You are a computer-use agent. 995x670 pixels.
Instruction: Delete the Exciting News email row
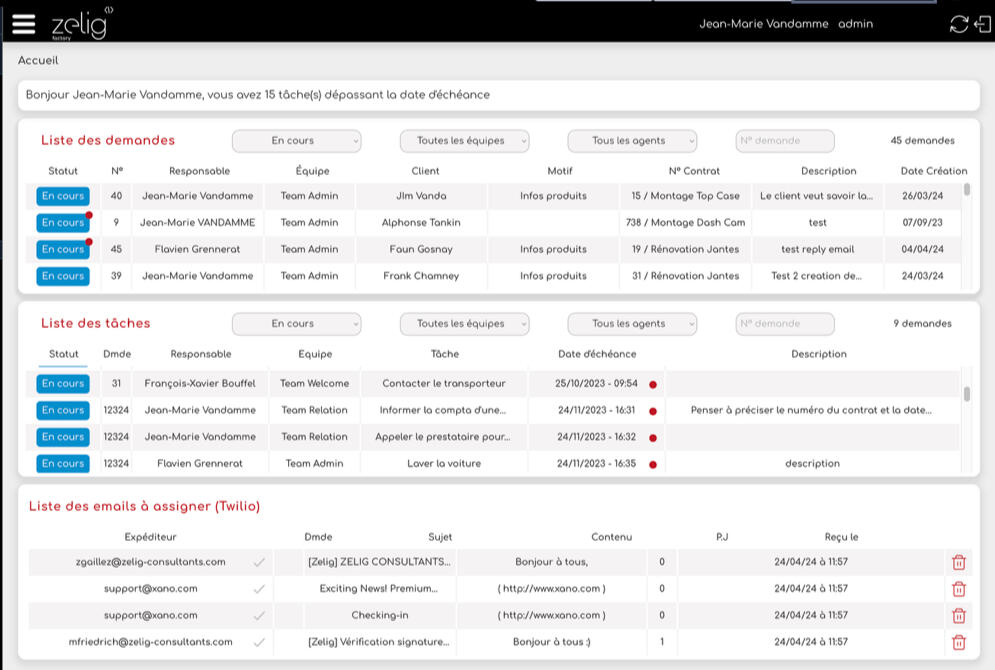tap(958, 589)
